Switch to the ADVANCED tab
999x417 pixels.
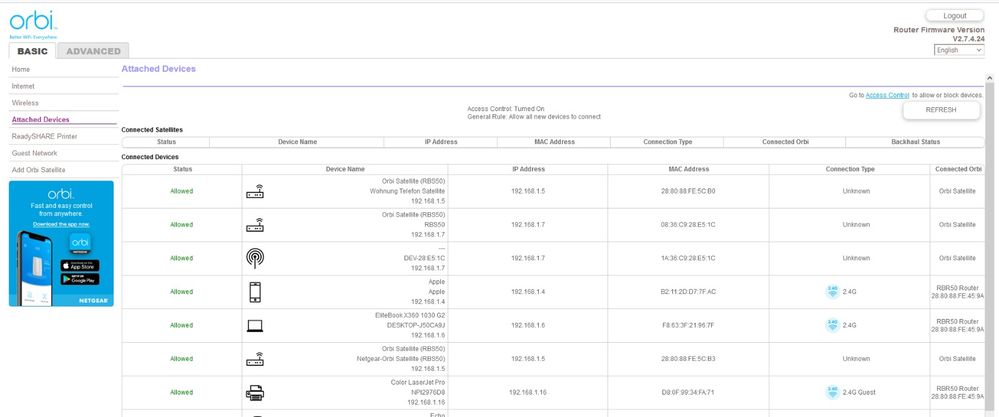[93, 51]
